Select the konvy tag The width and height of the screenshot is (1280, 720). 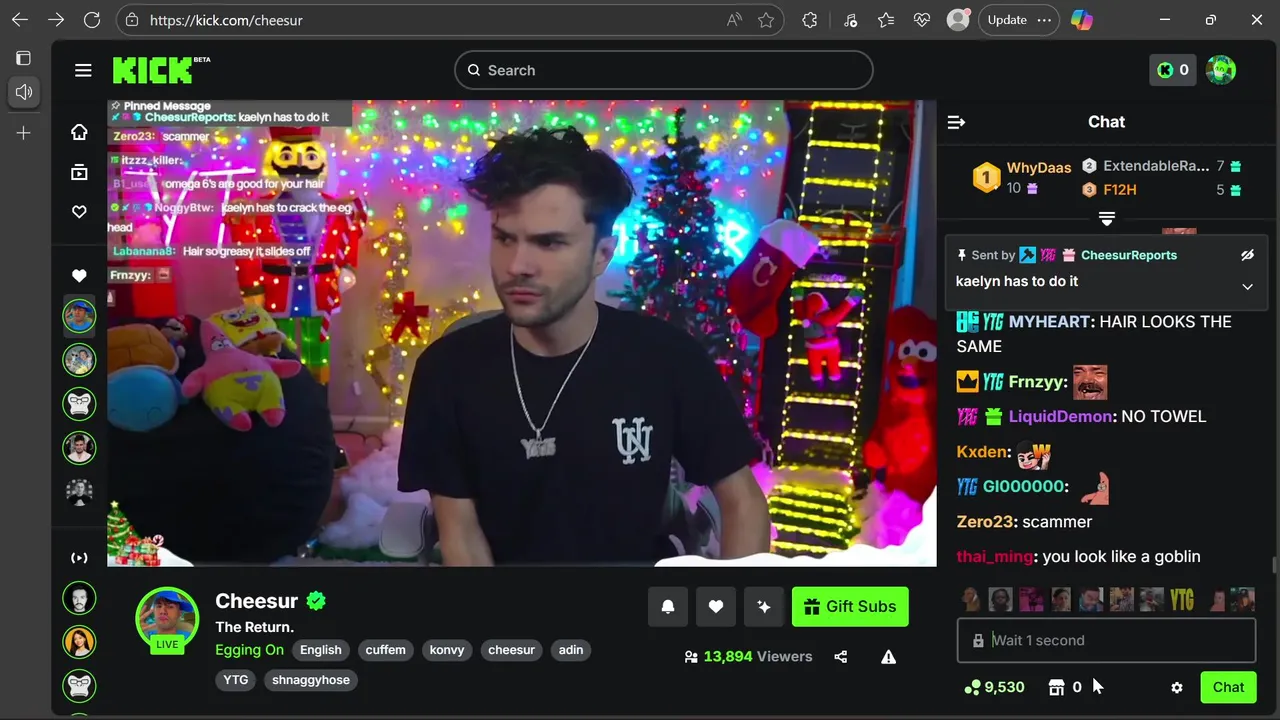[x=447, y=650]
